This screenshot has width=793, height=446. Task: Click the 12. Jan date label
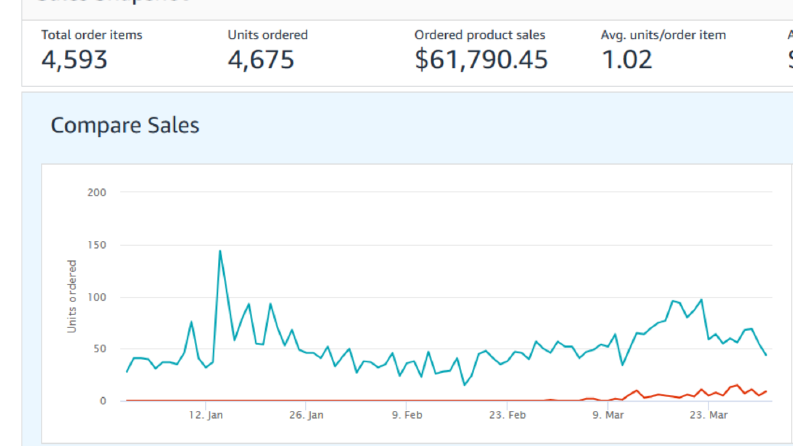(206, 415)
